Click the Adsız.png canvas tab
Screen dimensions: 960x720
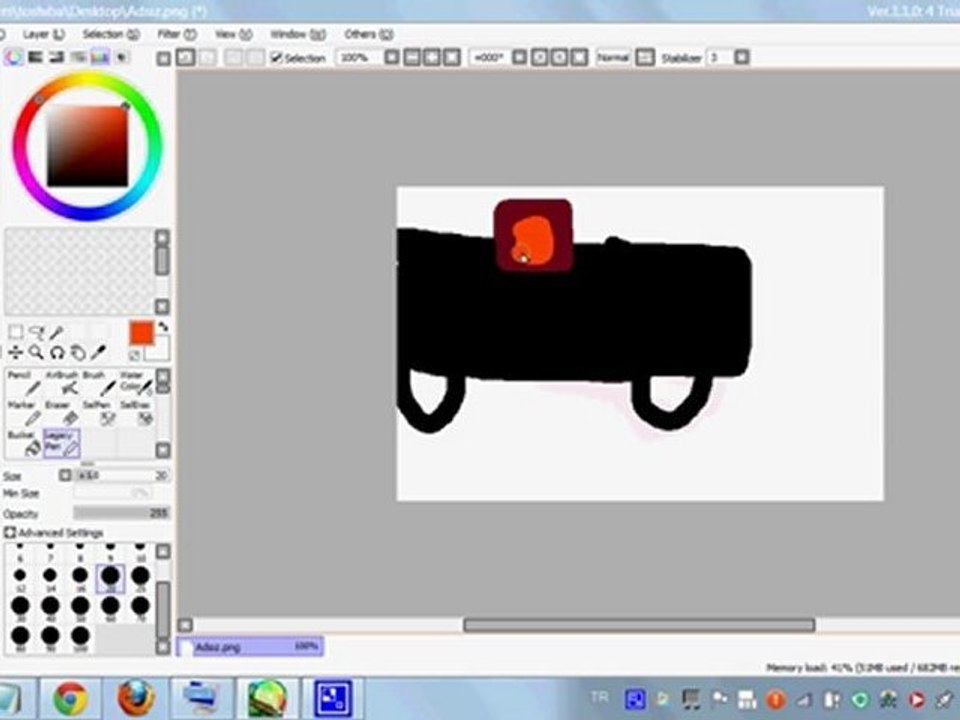coord(250,647)
